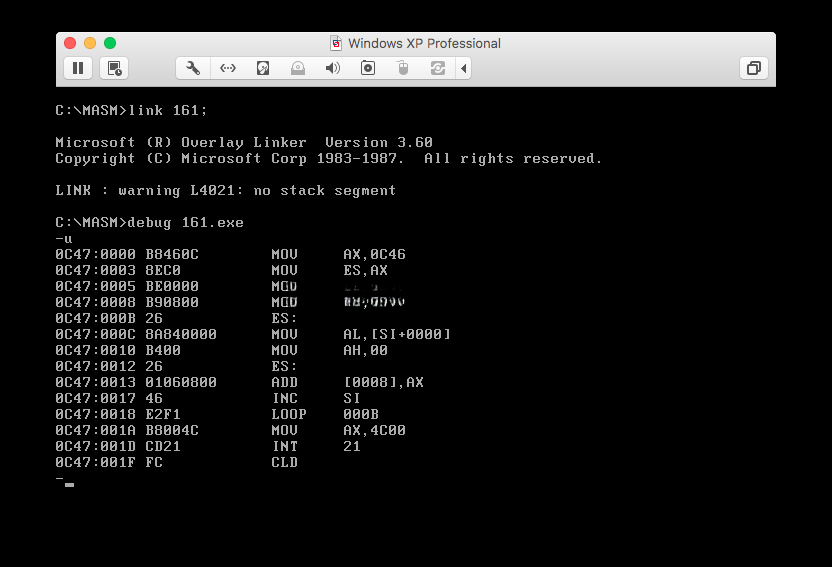Click the INC SI instruction

point(208,398)
